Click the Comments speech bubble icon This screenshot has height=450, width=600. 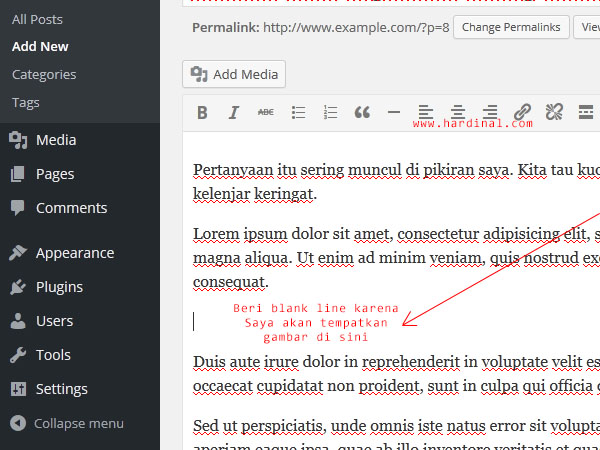coord(18,208)
